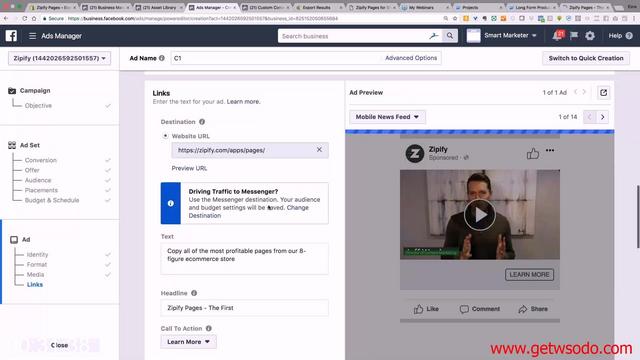
Task: Go to previous placement preview arrow
Action: [589, 117]
